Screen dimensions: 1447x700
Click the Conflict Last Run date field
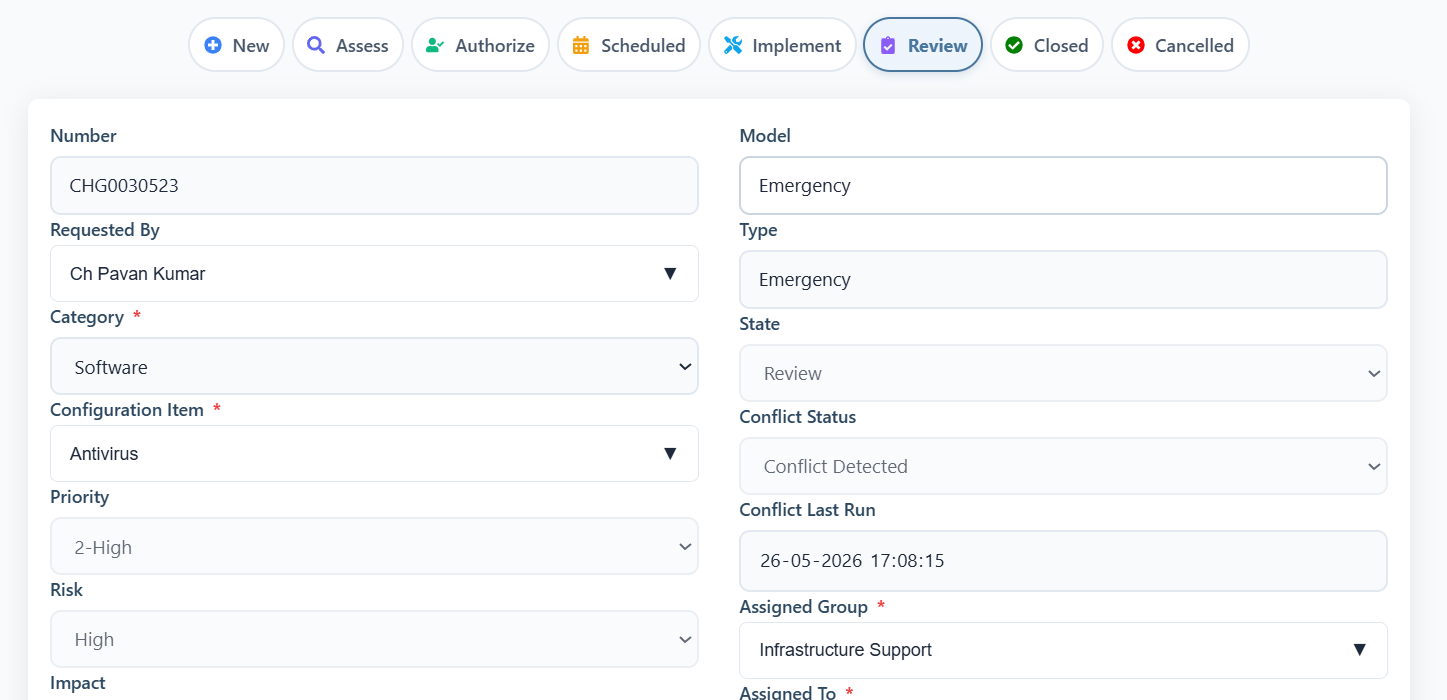coord(1063,561)
